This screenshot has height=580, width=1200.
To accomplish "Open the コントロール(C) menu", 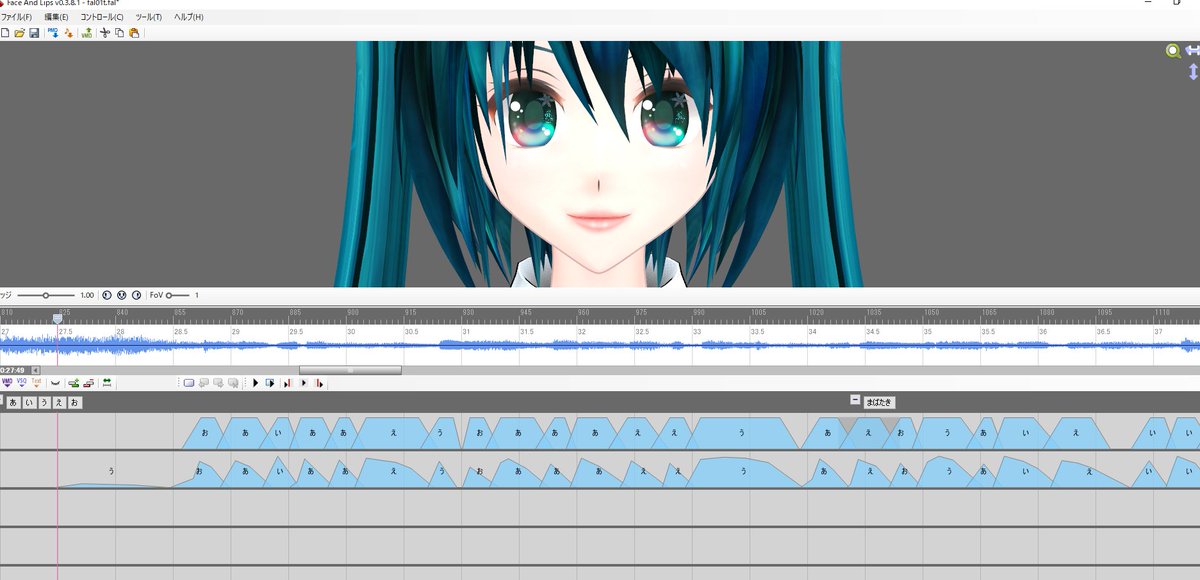I will (102, 17).
